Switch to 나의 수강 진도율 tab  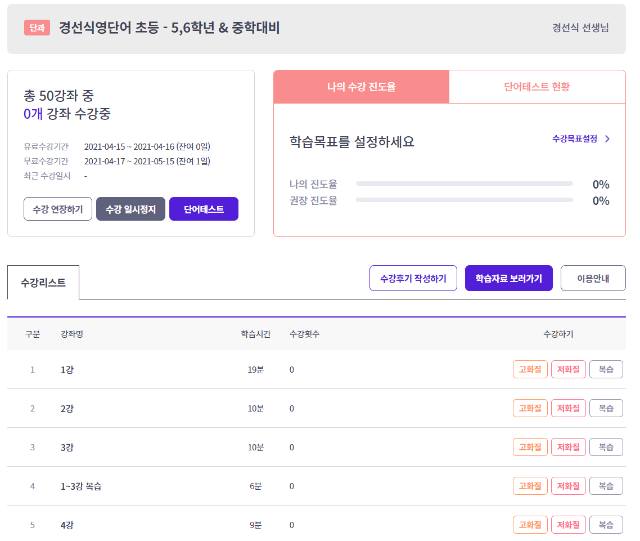pos(361,87)
